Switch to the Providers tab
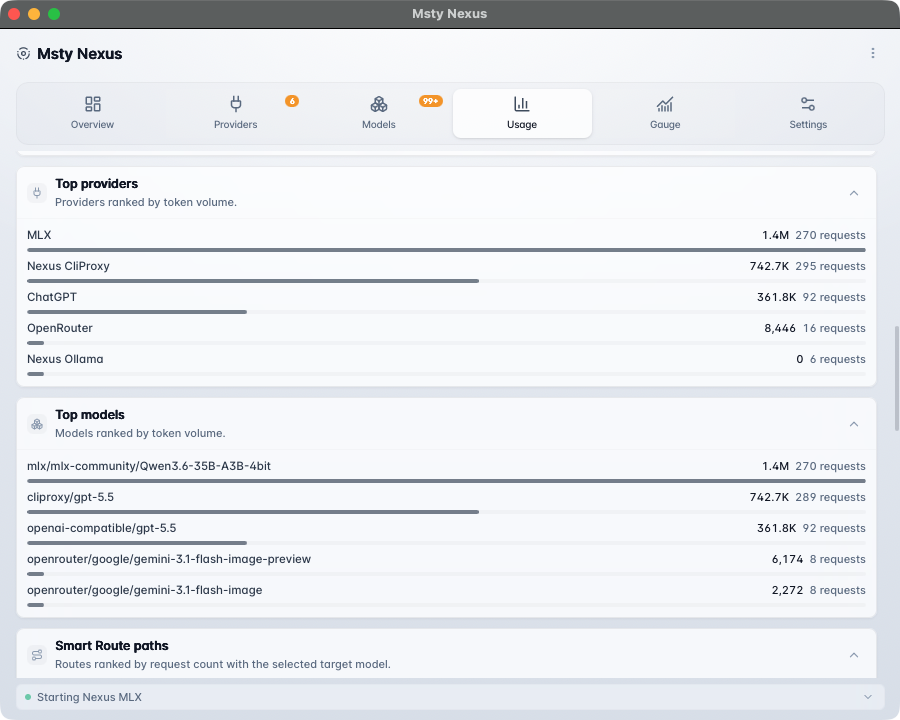The width and height of the screenshot is (900, 720). coord(236,113)
